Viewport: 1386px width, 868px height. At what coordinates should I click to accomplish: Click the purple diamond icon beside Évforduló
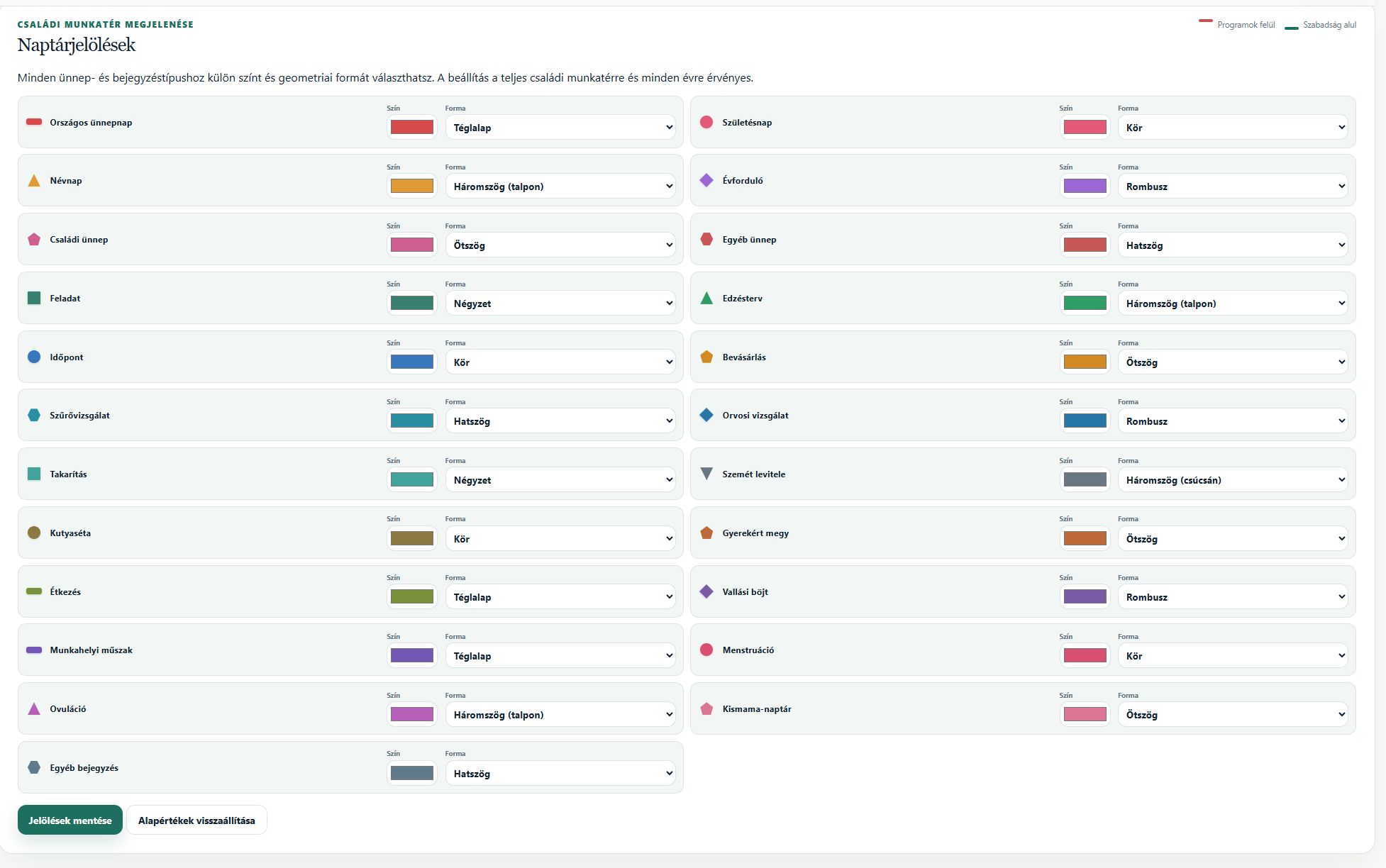pyautogui.click(x=706, y=181)
